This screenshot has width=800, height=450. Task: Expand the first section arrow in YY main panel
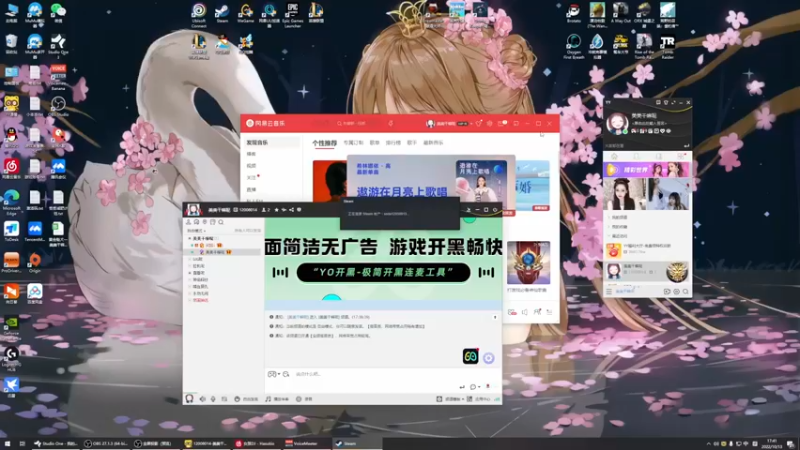click(x=609, y=217)
